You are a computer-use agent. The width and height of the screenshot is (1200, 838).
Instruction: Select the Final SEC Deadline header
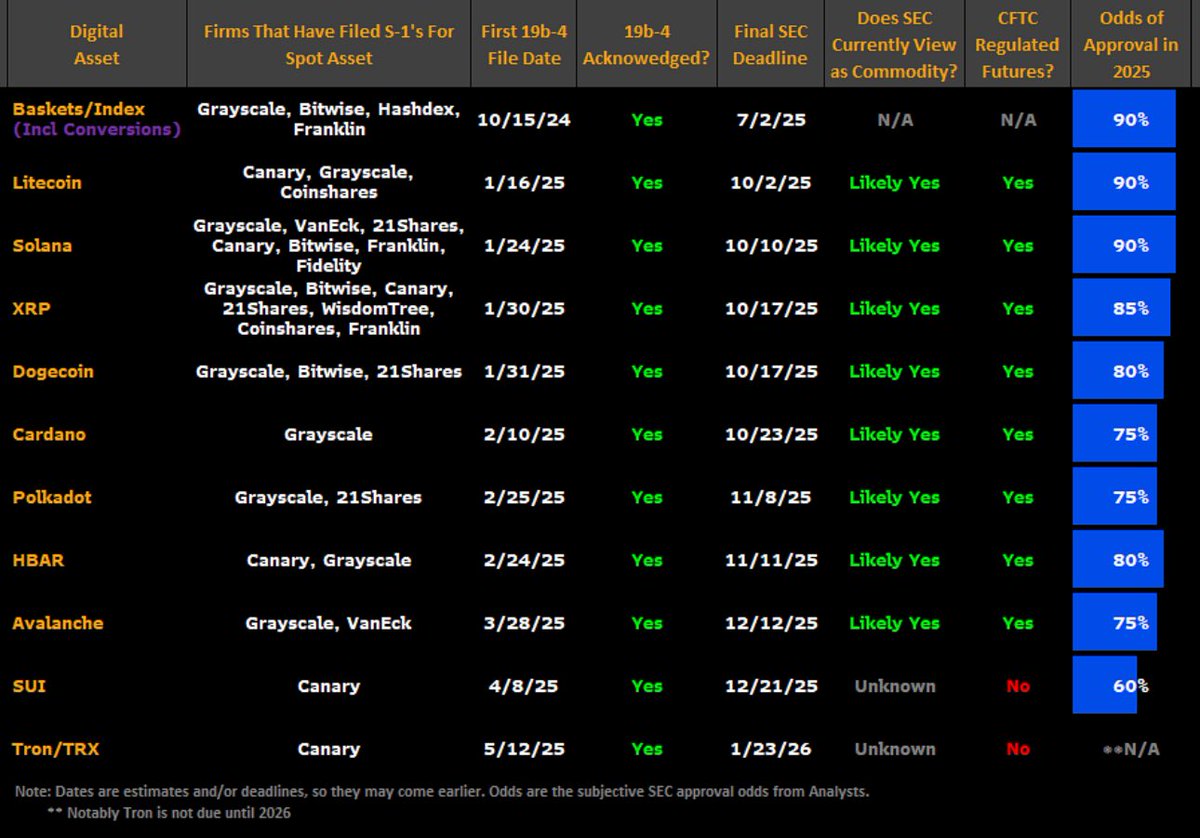pos(770,44)
